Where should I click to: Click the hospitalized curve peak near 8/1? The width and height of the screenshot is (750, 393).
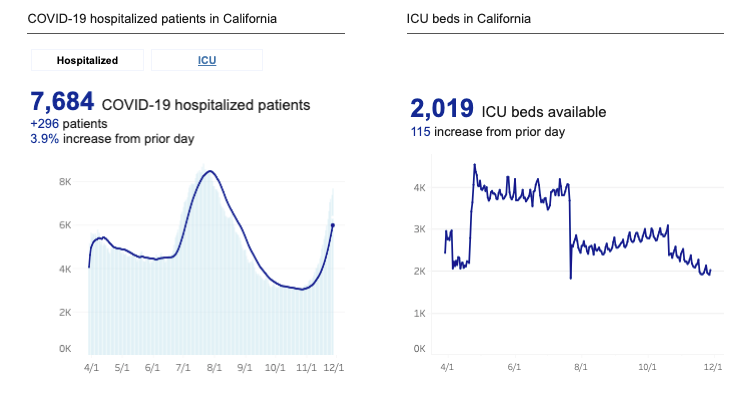(210, 171)
